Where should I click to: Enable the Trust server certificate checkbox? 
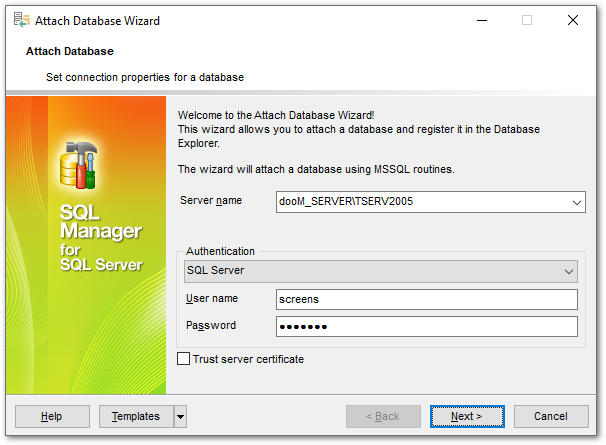(x=183, y=359)
